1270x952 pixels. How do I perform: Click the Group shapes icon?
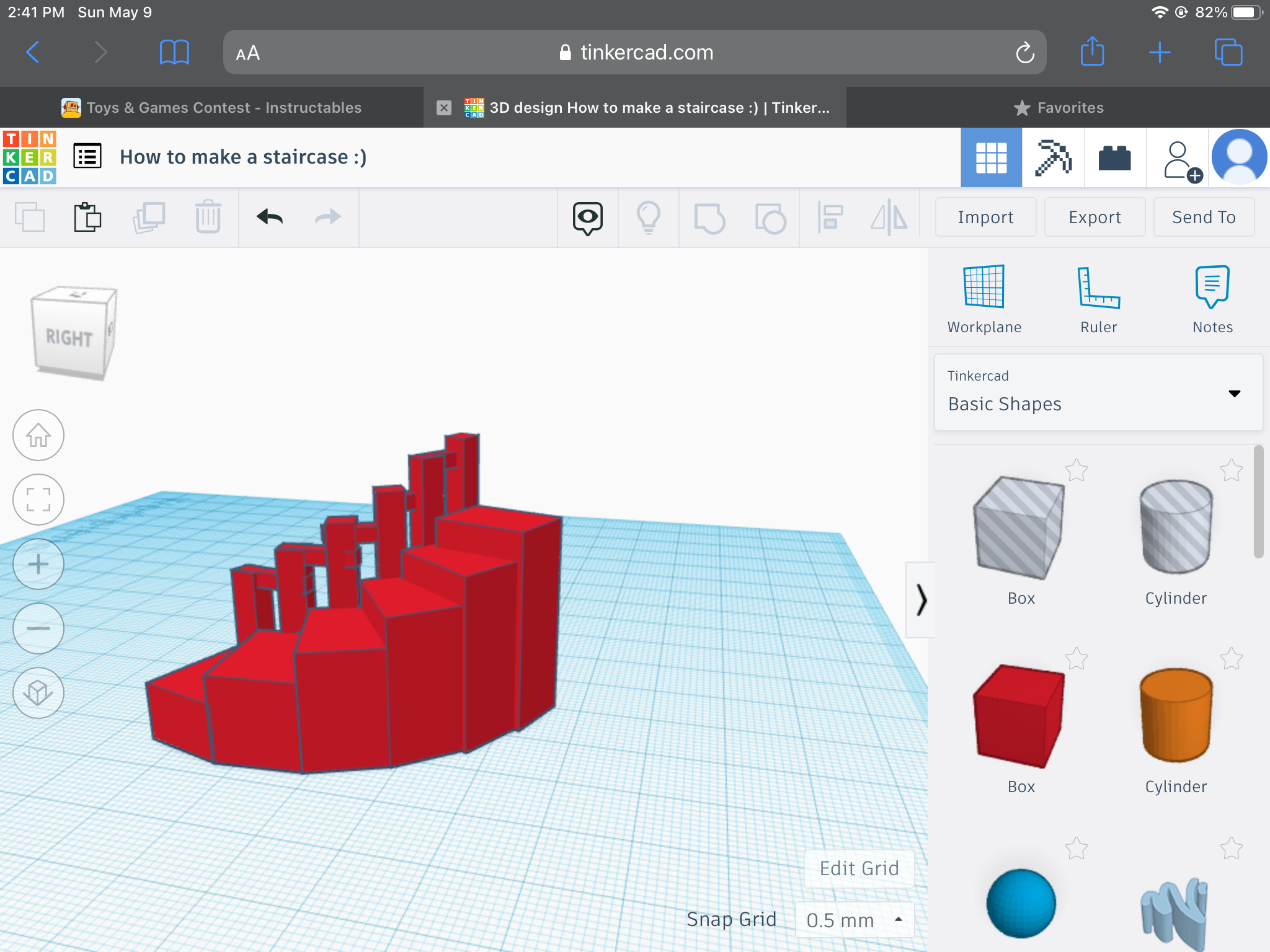pyautogui.click(x=709, y=218)
